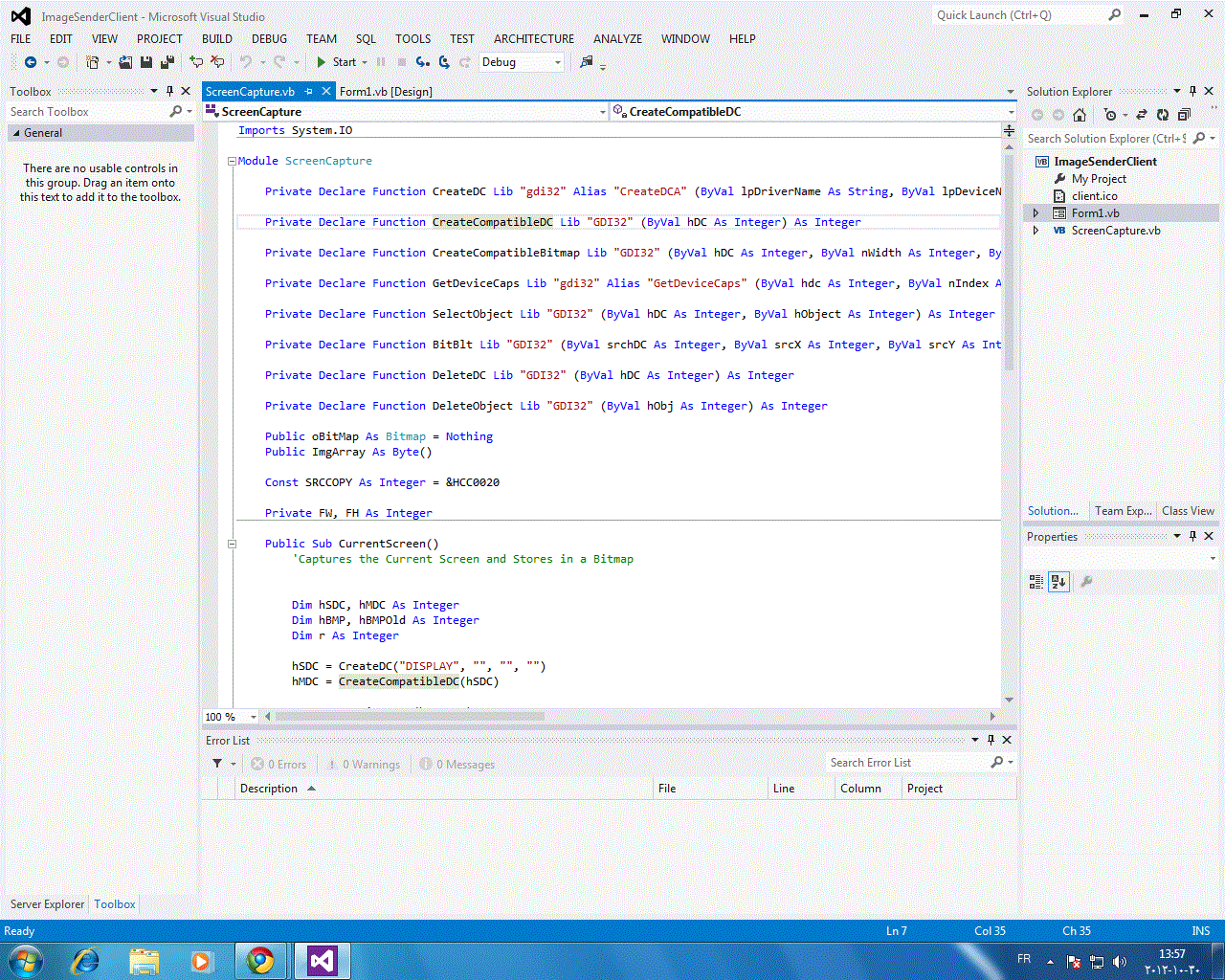
Task: Open the CreateCompatibleDC method navigation dropdown
Action: 1008,111
